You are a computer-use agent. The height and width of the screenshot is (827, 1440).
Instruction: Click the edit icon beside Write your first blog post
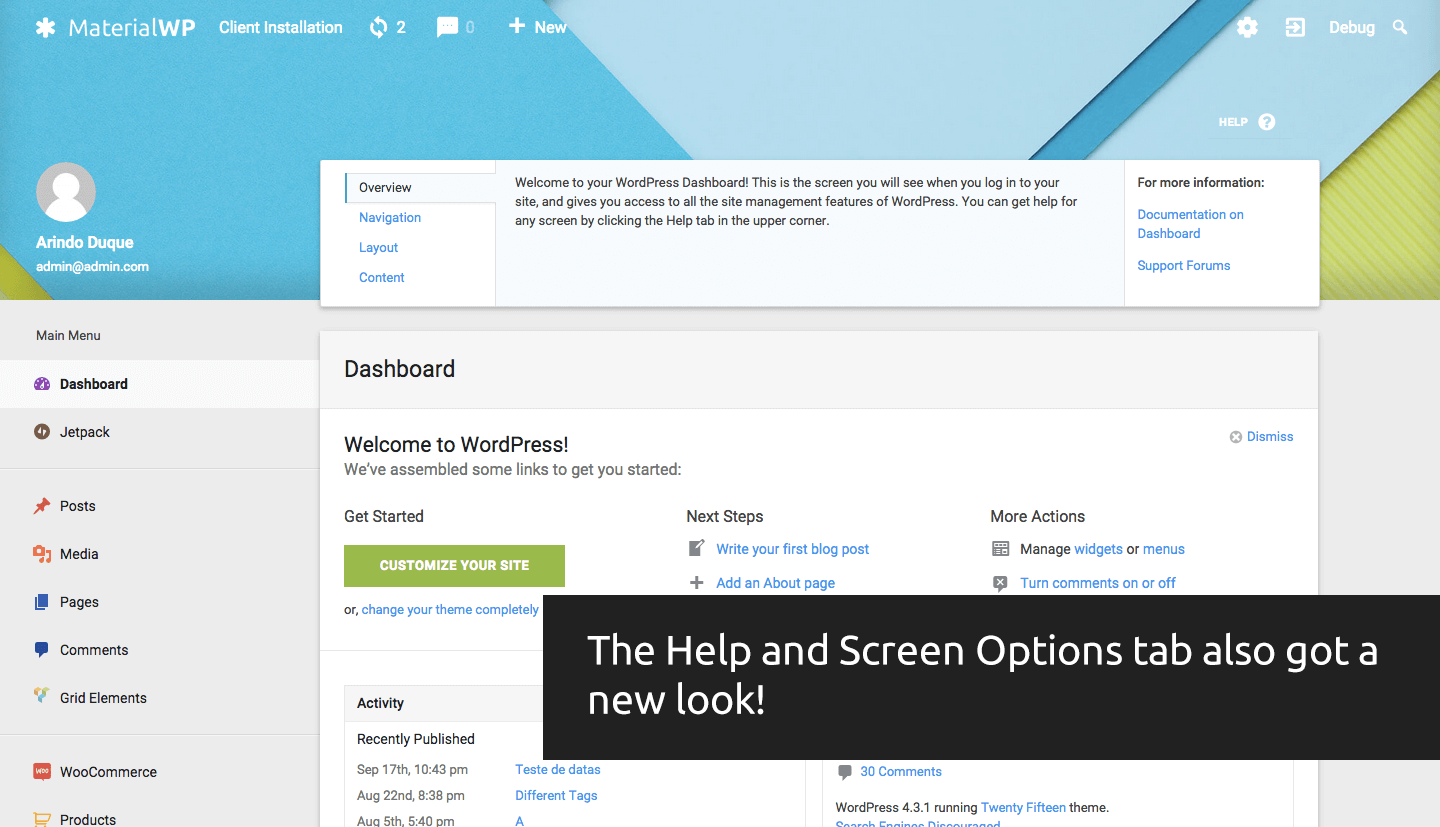pos(697,548)
